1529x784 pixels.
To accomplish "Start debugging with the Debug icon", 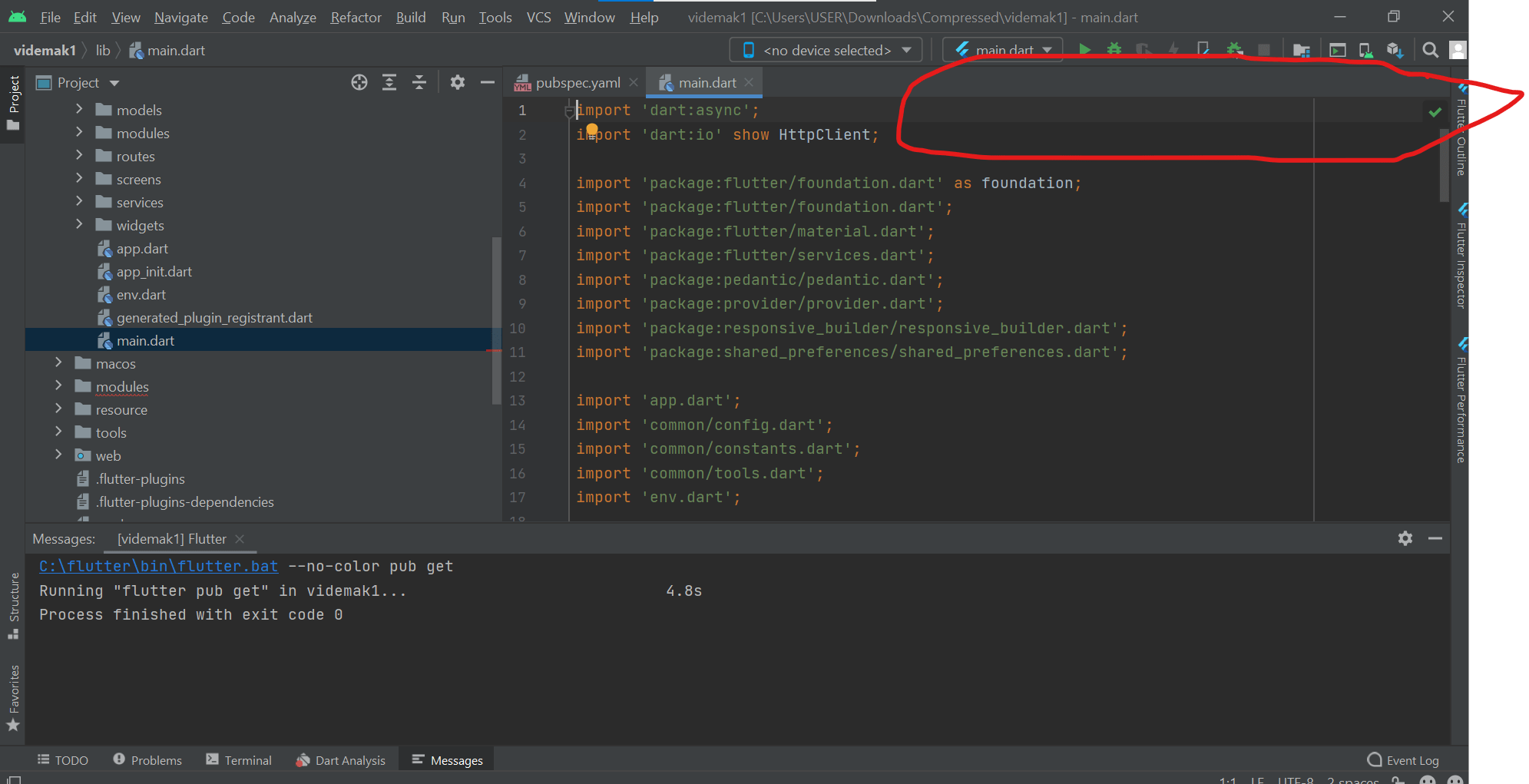I will click(x=1113, y=49).
